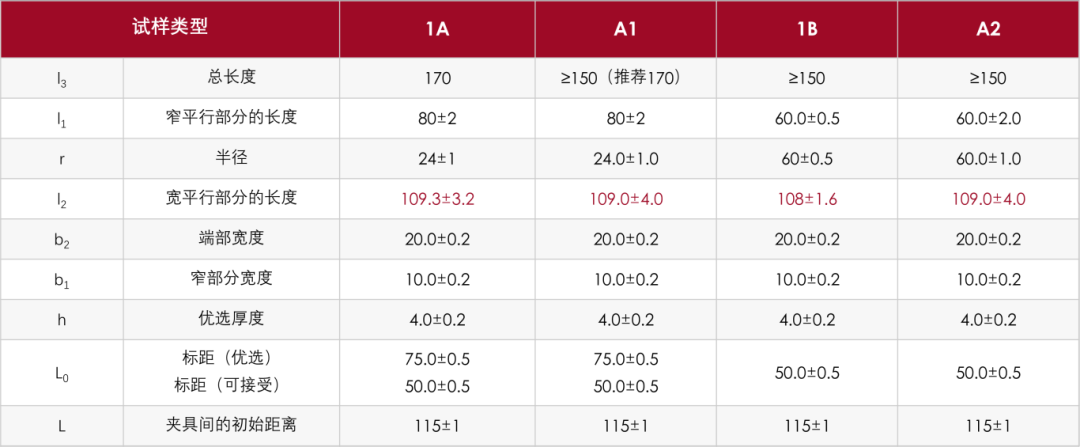Select the 24±1 radius cell

coord(437,158)
